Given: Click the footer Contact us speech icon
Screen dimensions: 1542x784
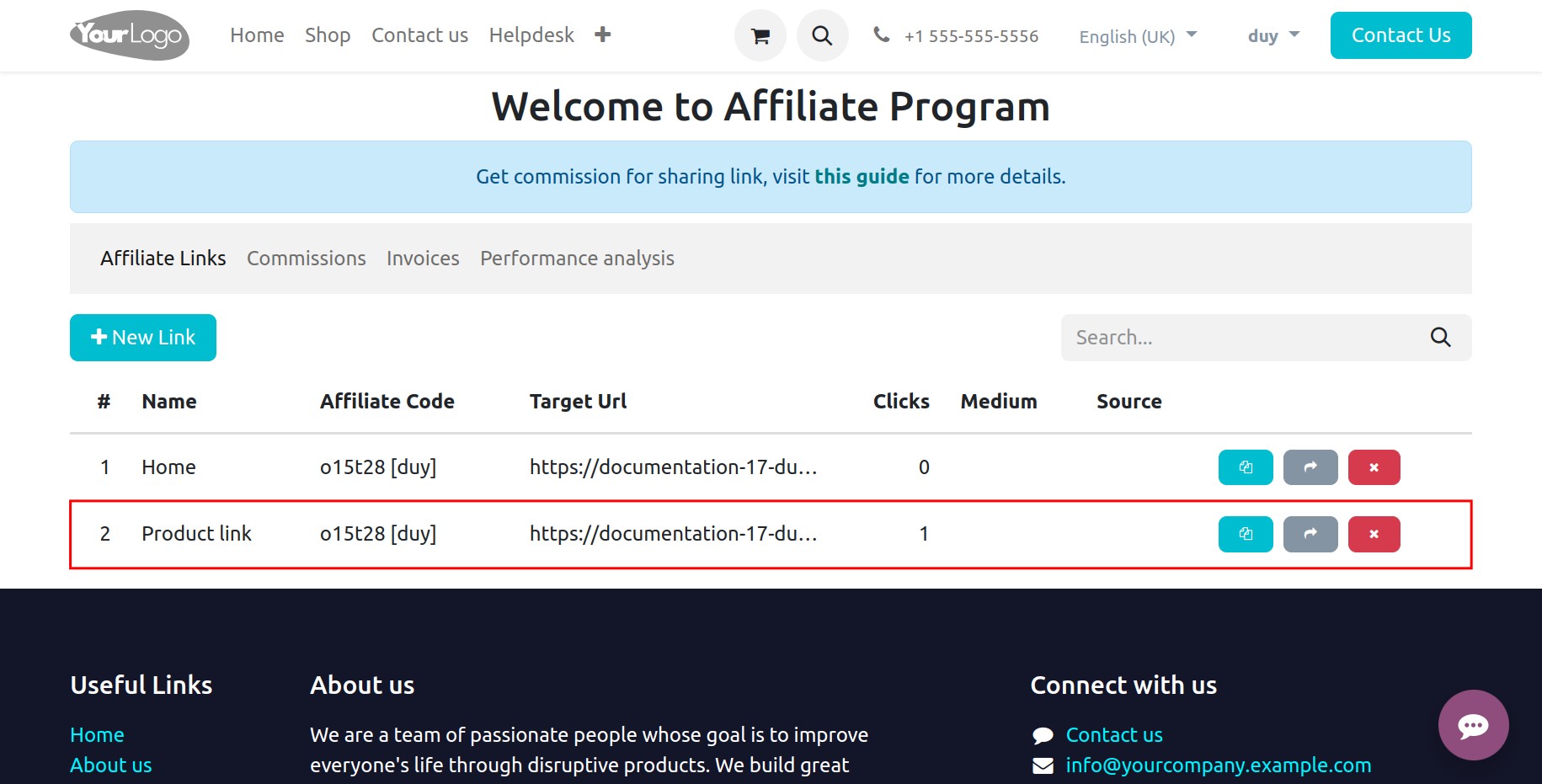Looking at the screenshot, I should pyautogui.click(x=1043, y=735).
